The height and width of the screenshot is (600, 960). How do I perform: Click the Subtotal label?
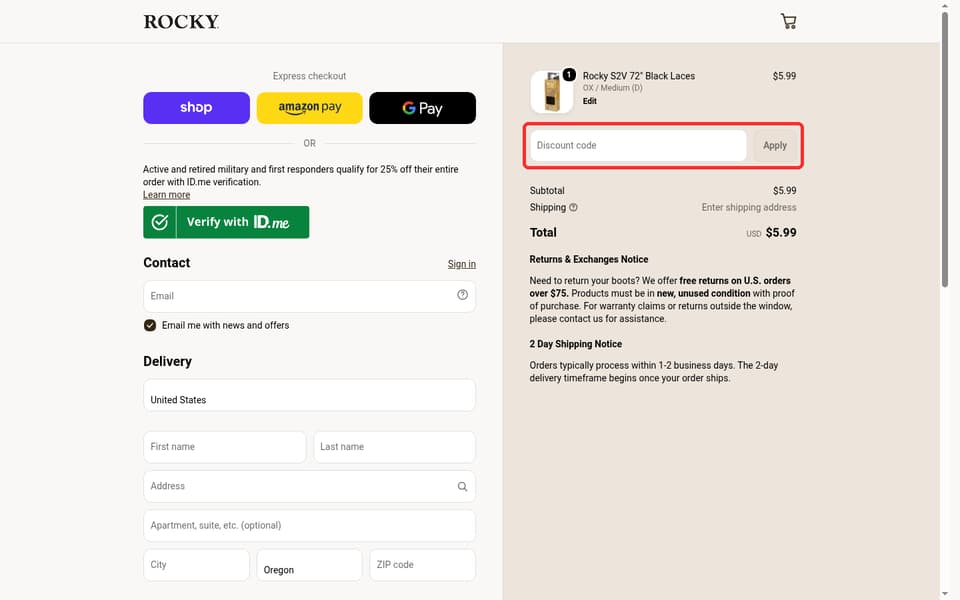[x=547, y=190]
